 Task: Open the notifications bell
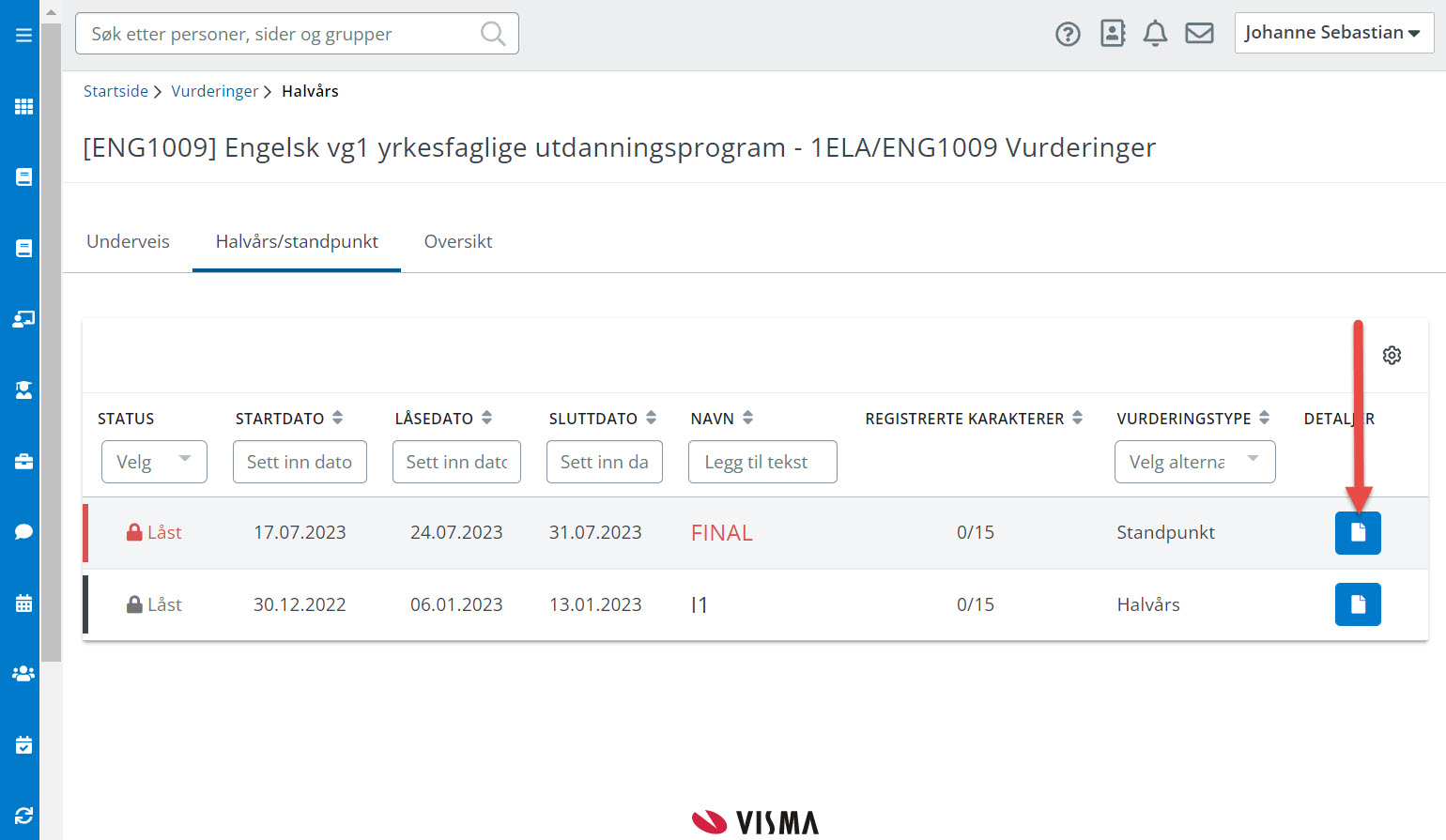pyautogui.click(x=1155, y=34)
